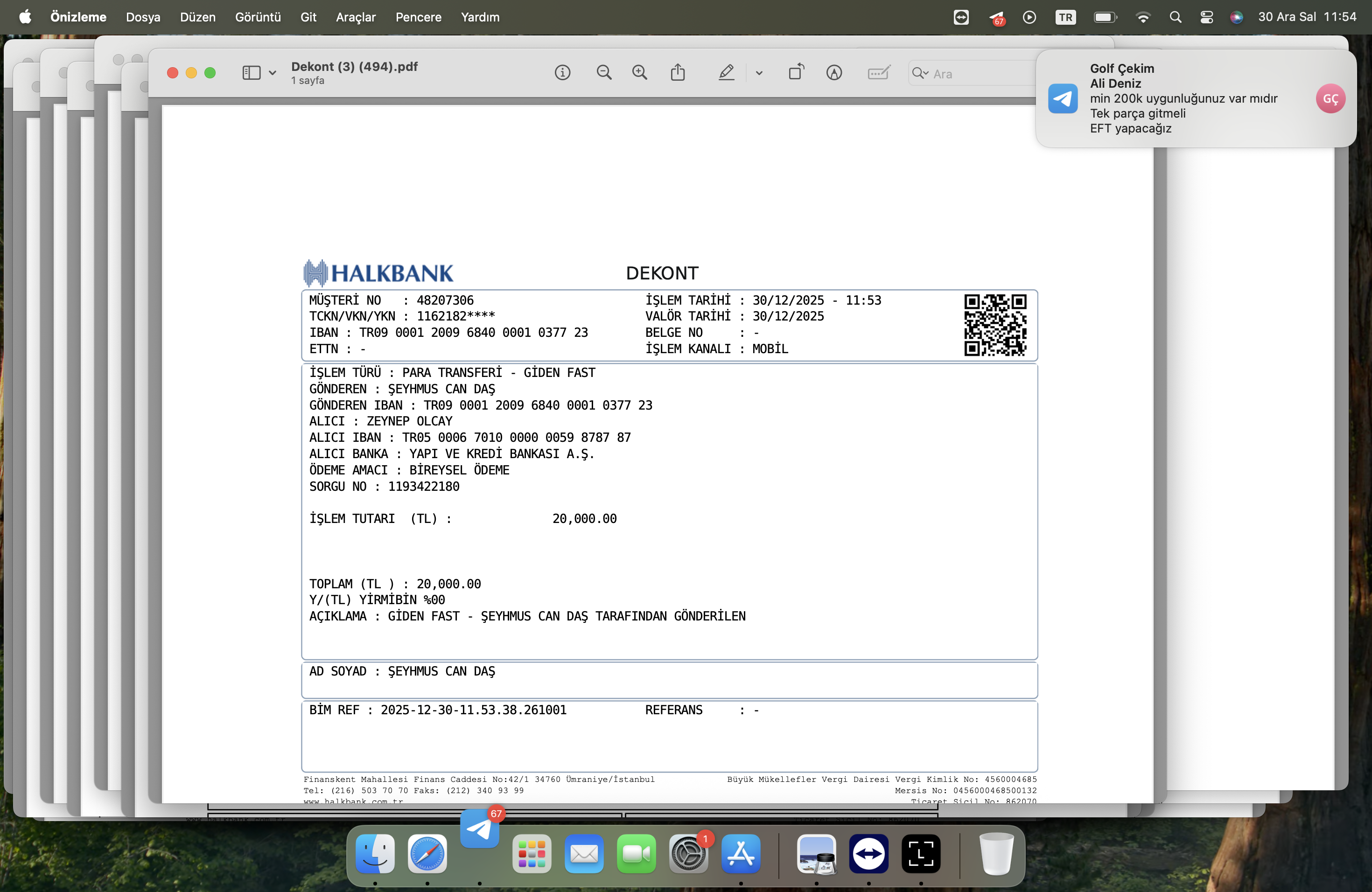1372x892 pixels.
Task: Open the Wi-Fi status menu
Action: coord(1142,17)
